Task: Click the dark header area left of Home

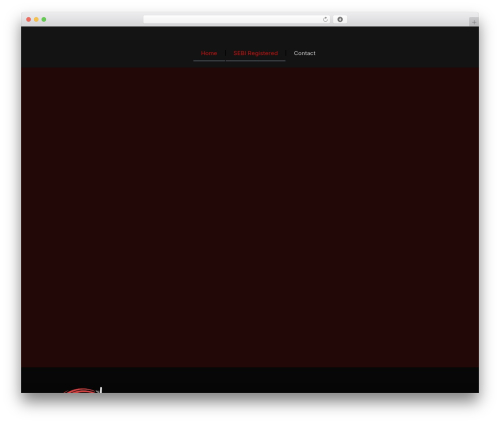Action: 107,47
